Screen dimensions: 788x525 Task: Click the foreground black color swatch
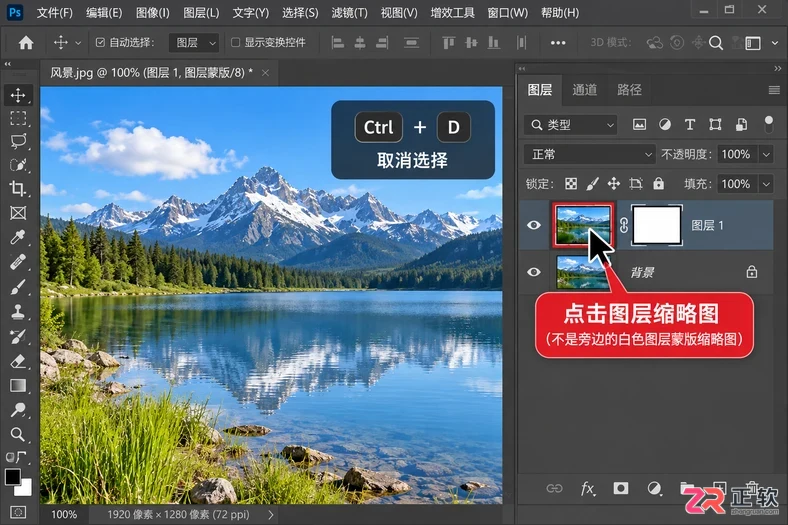(x=13, y=476)
